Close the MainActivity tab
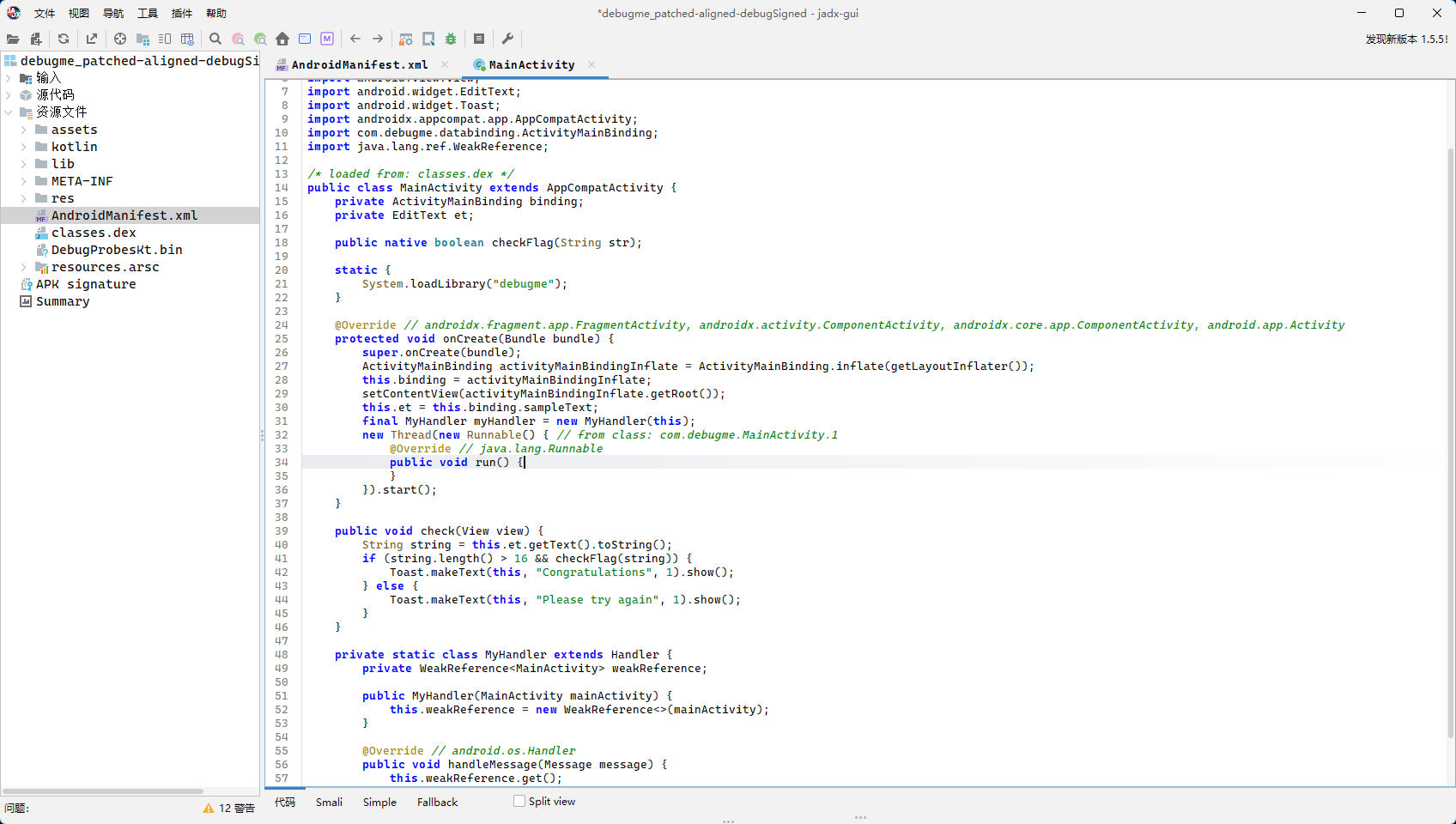Screen dimensions: 1456x824 [591, 64]
